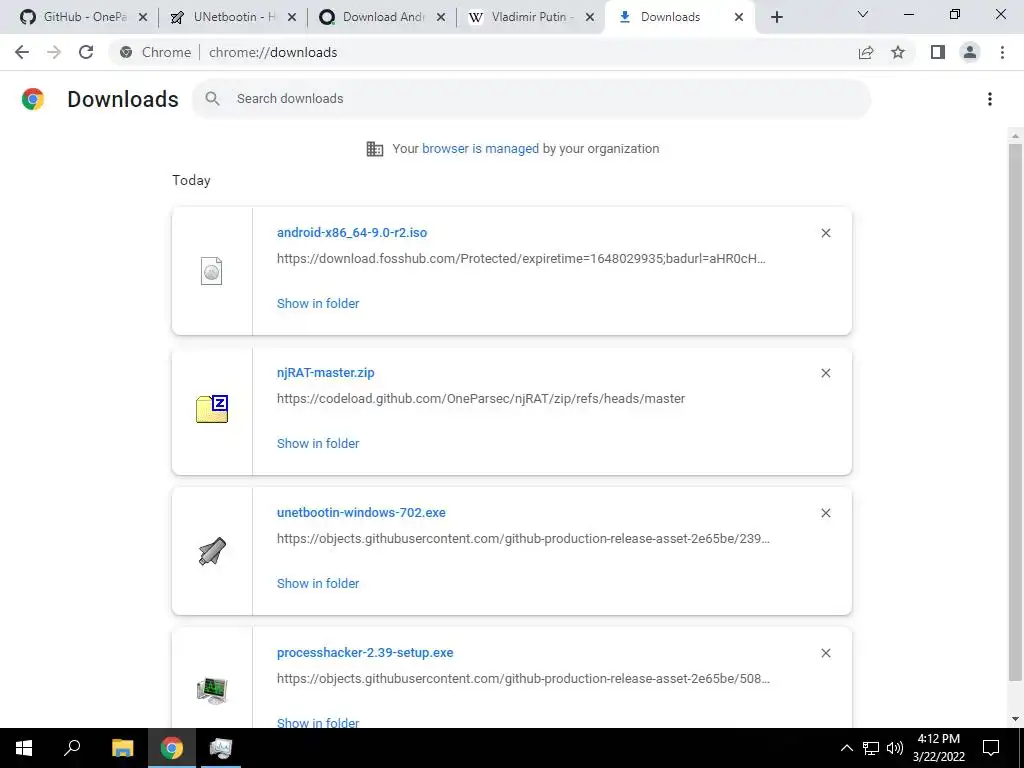
Task: Open the processhacker githubusercontent source URL
Action: coord(523,679)
